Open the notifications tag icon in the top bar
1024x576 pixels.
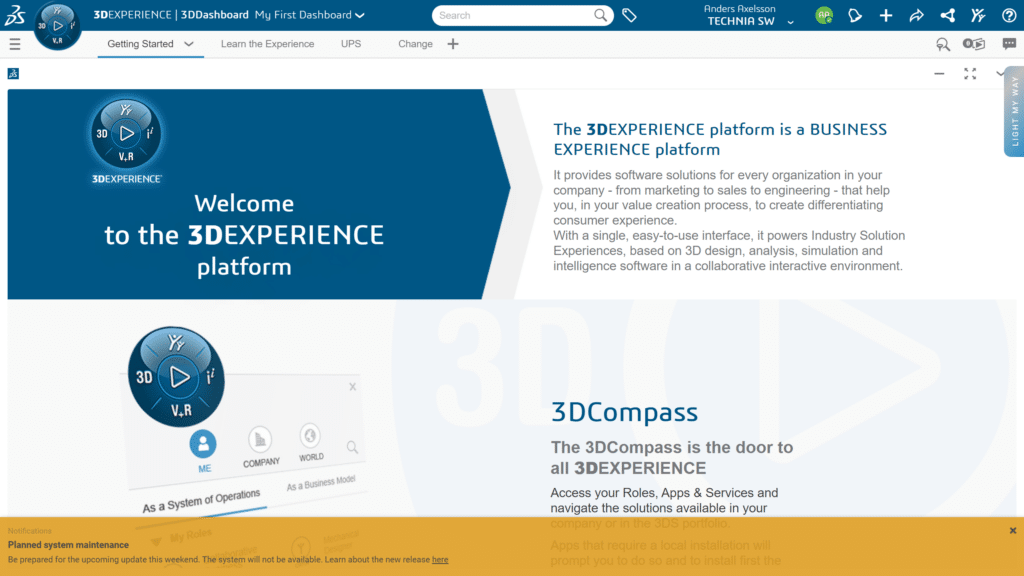coord(855,15)
